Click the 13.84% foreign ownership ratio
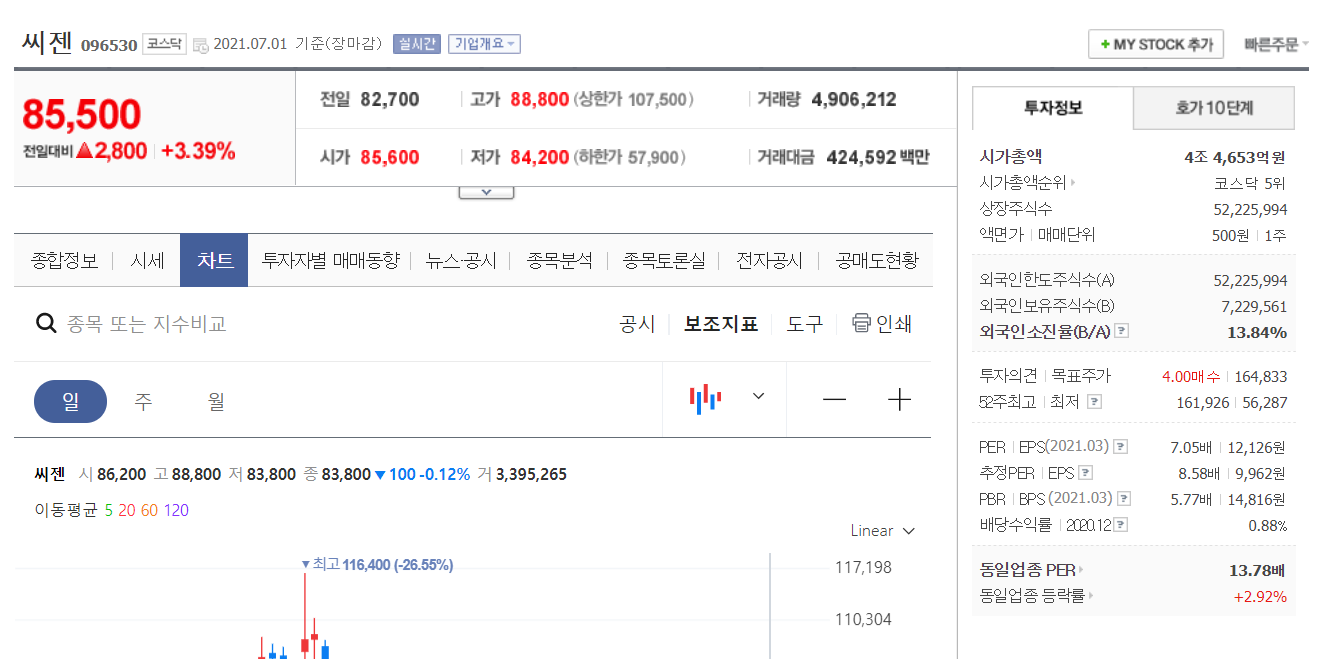This screenshot has width=1335, height=659. 1257,332
